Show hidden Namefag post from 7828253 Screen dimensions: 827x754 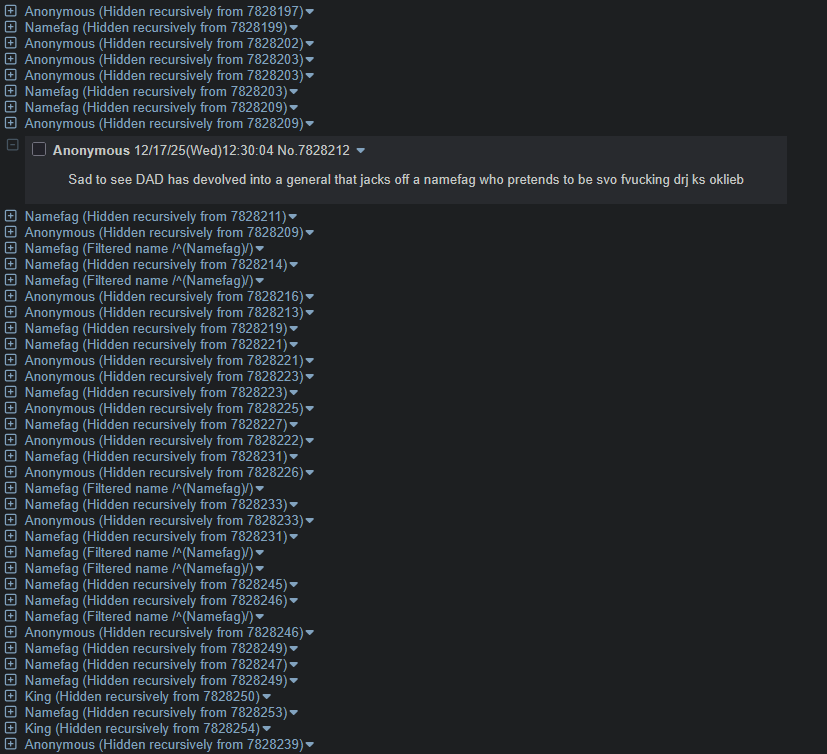pyautogui.click(x=11, y=712)
